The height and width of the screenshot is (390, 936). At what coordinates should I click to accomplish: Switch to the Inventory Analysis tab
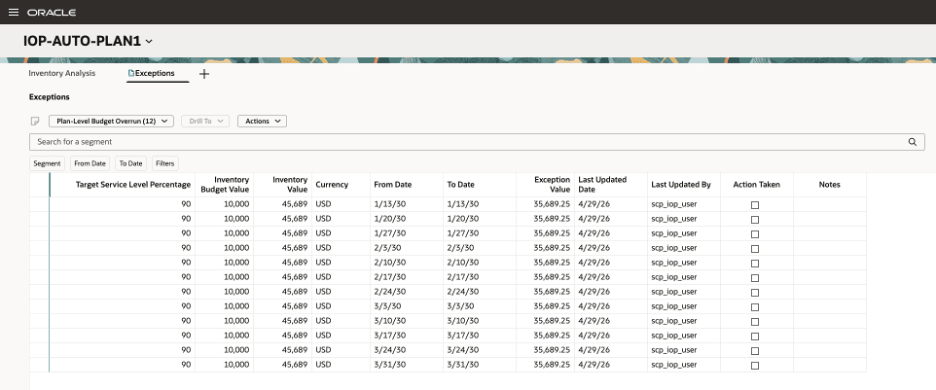62,73
